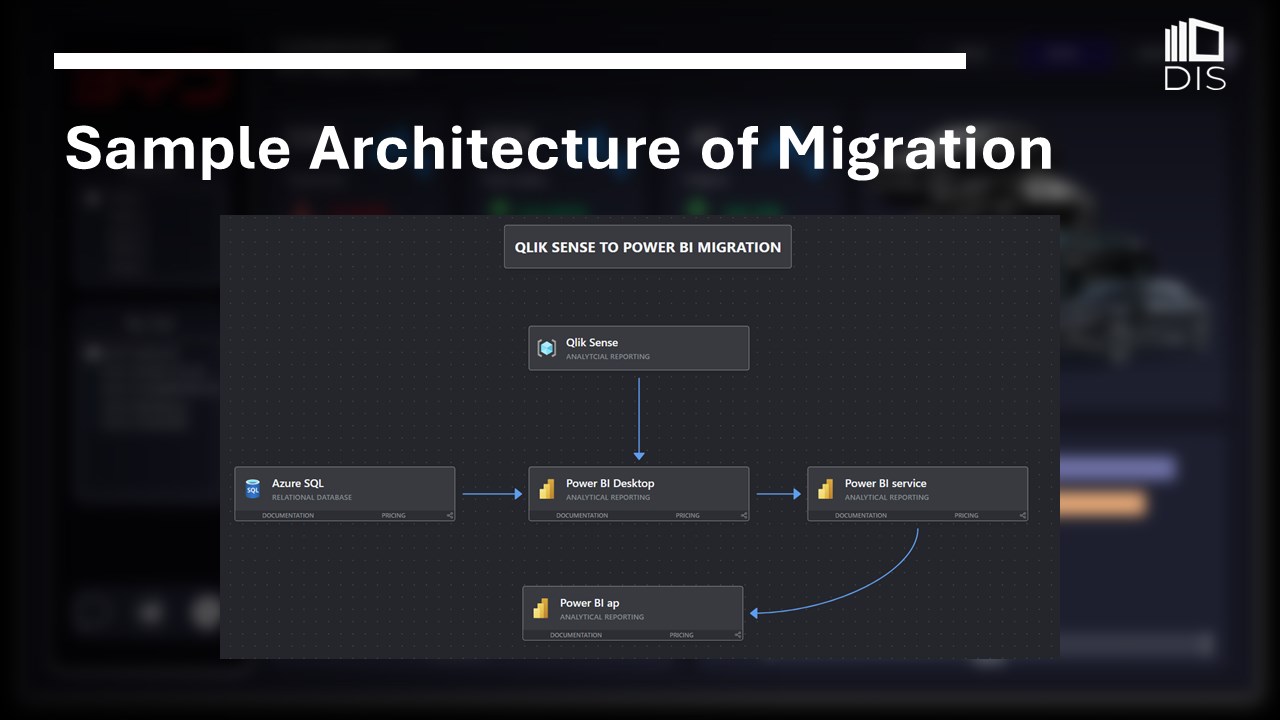The image size is (1280, 720).
Task: Open Documentation link on Power BI service node
Action: click(861, 516)
